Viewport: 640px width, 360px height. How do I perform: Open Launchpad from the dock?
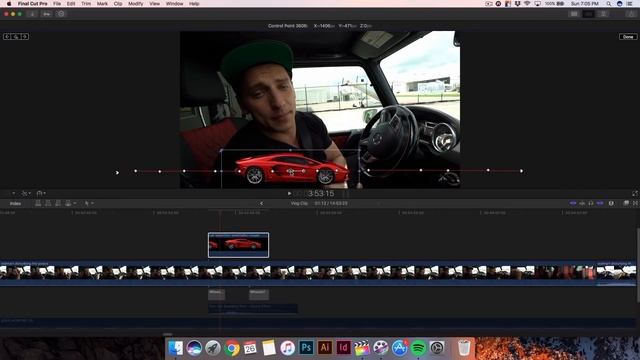coord(213,348)
